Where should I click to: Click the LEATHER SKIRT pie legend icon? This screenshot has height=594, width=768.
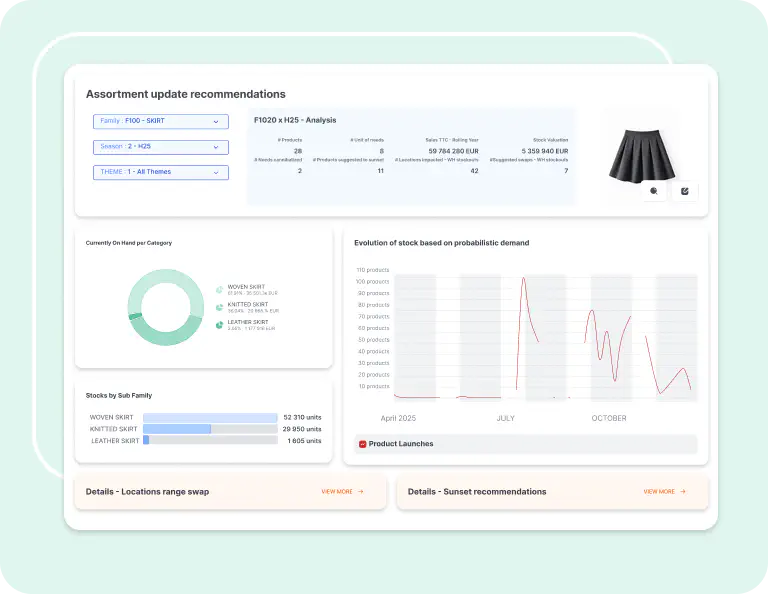219,325
